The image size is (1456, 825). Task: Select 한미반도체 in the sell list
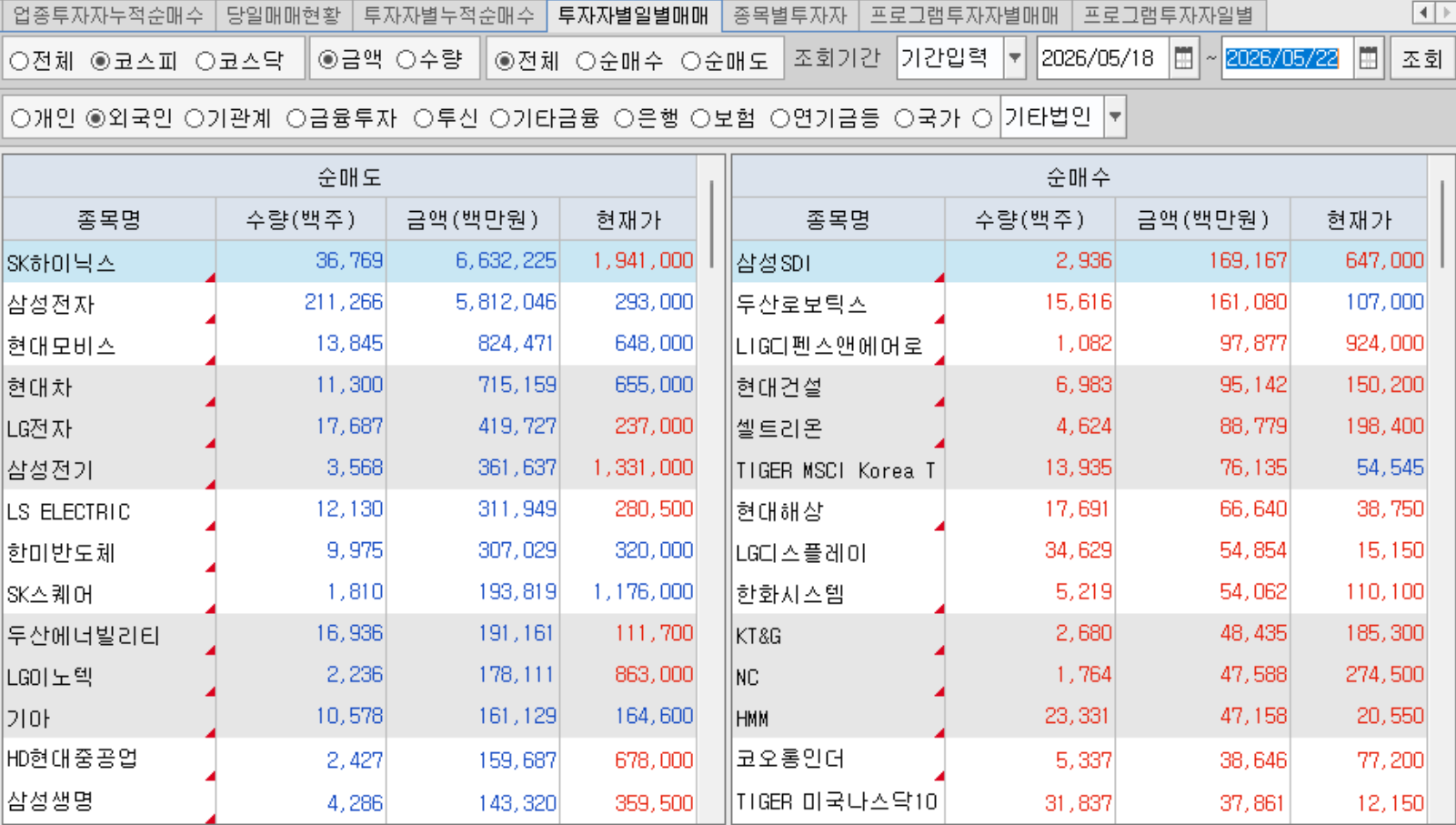tap(350, 552)
